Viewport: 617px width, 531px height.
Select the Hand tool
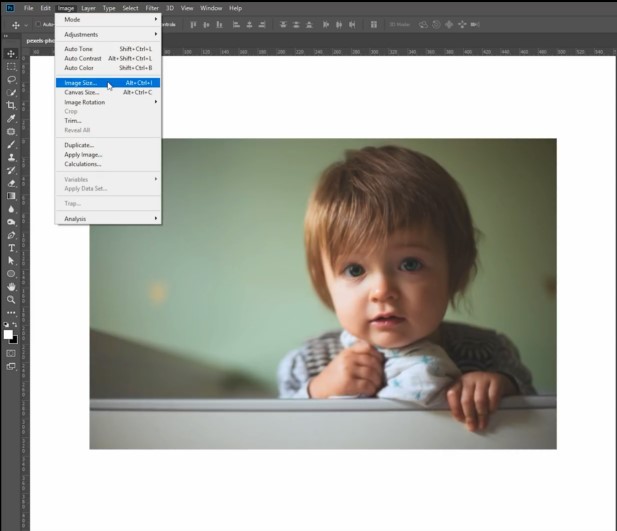coord(11,287)
